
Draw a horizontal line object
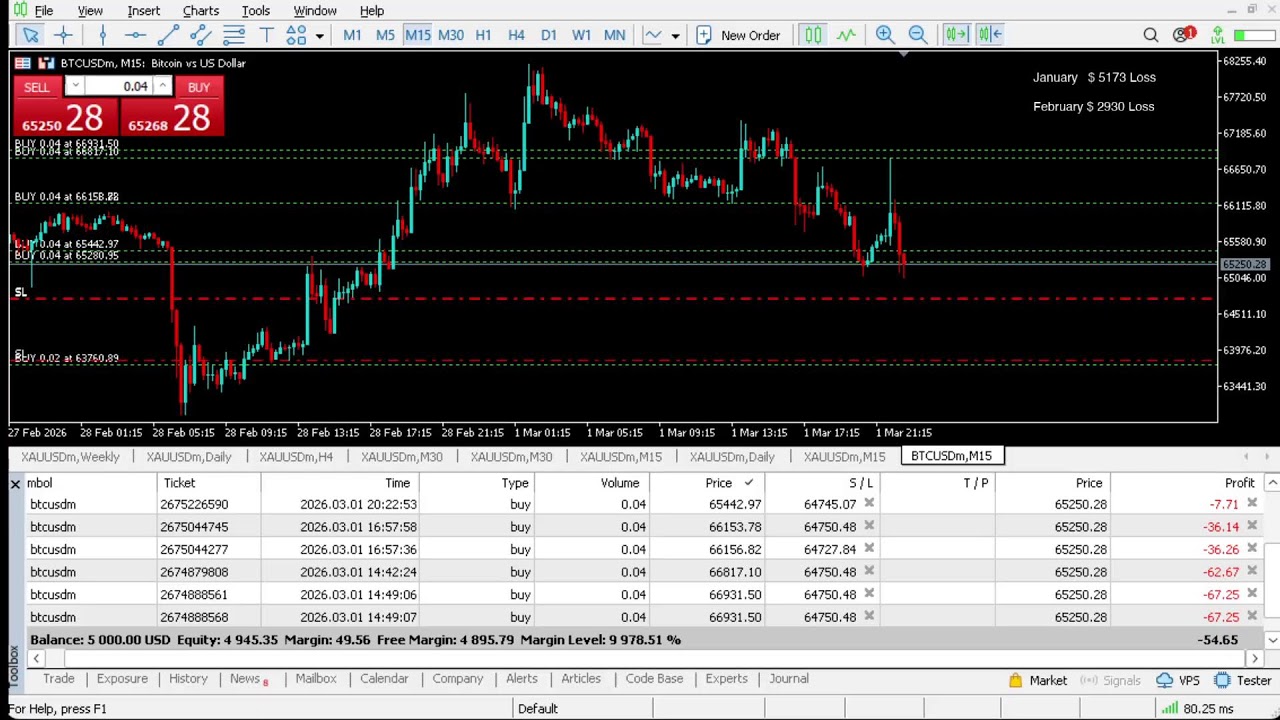pyautogui.click(x=135, y=35)
